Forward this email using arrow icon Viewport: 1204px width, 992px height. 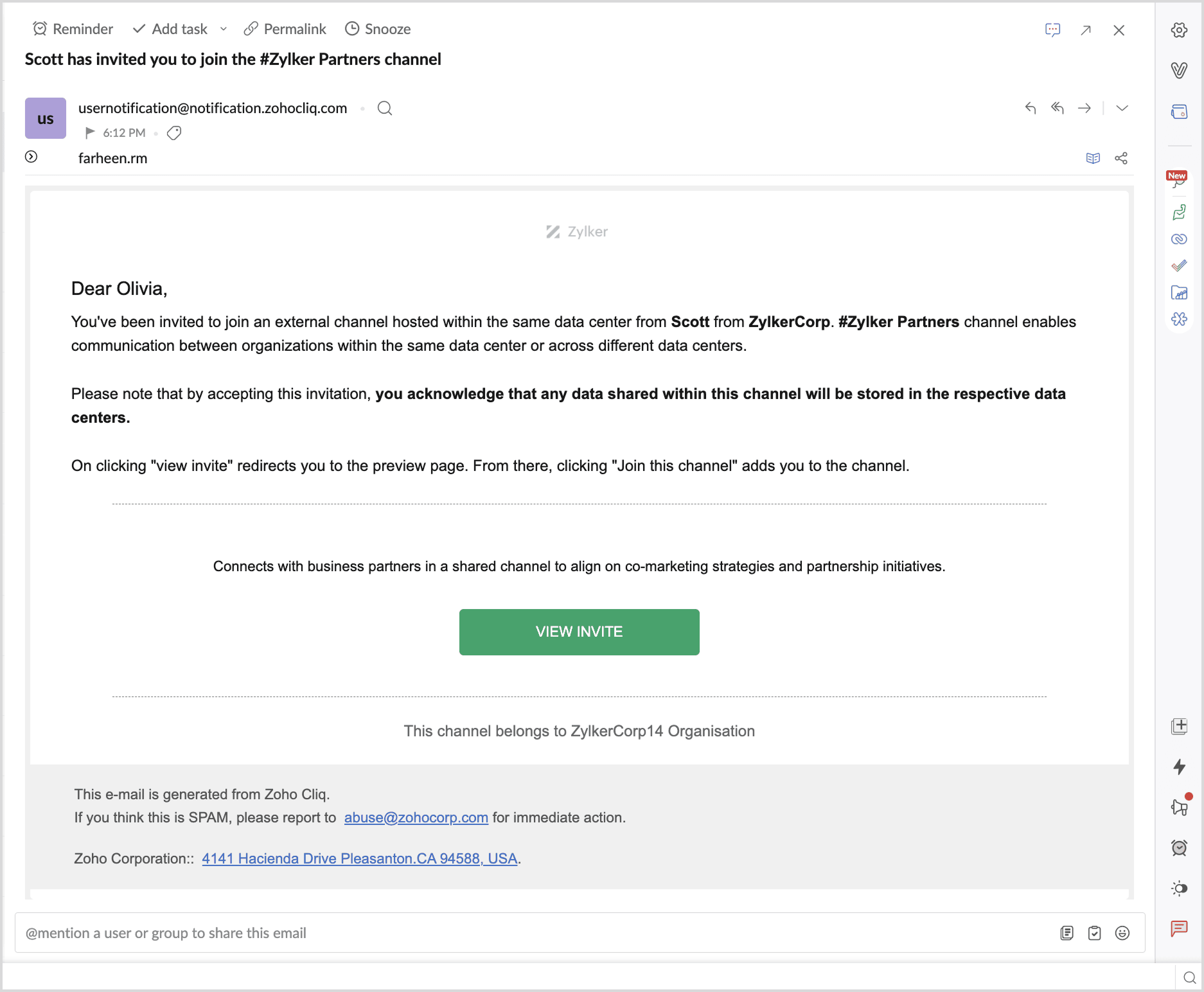click(x=1084, y=108)
